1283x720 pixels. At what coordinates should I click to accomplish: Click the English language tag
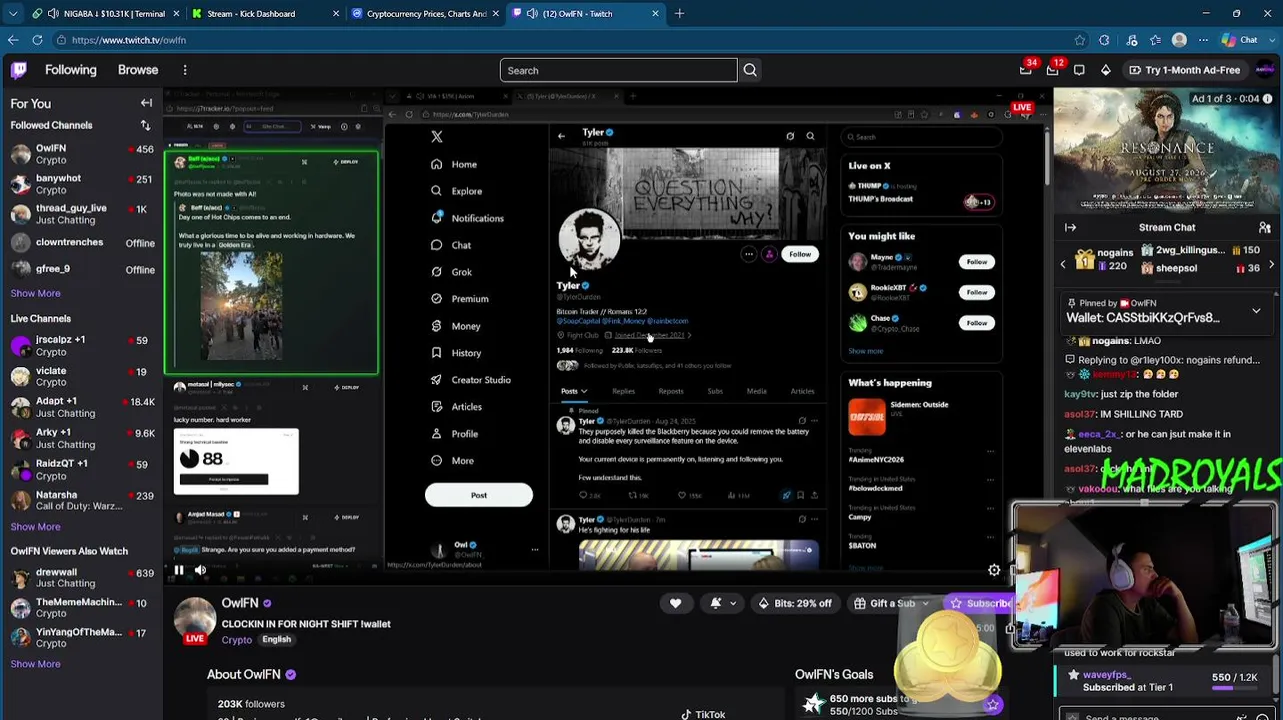[x=277, y=640]
